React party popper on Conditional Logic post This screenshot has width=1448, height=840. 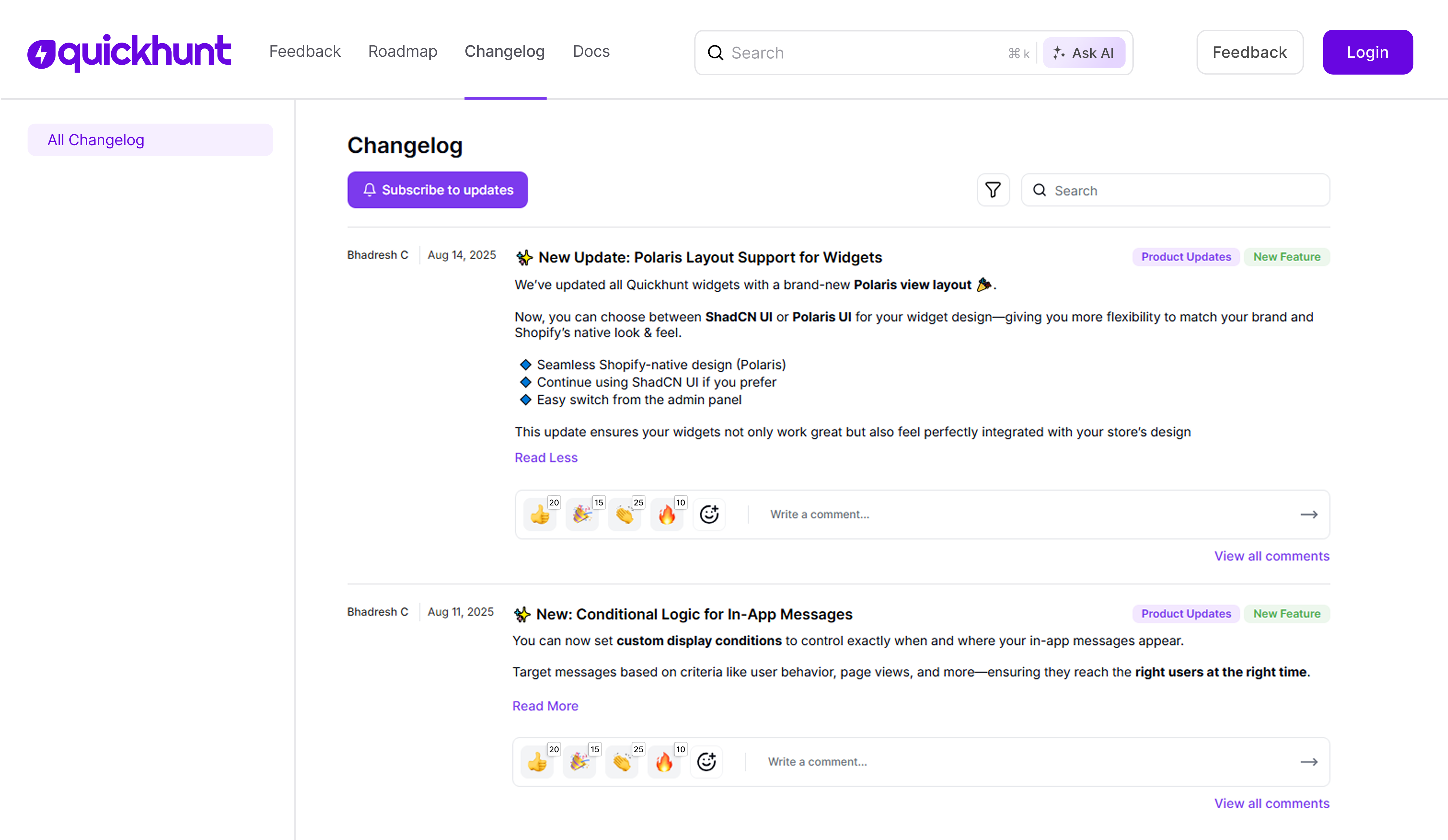[x=580, y=762]
